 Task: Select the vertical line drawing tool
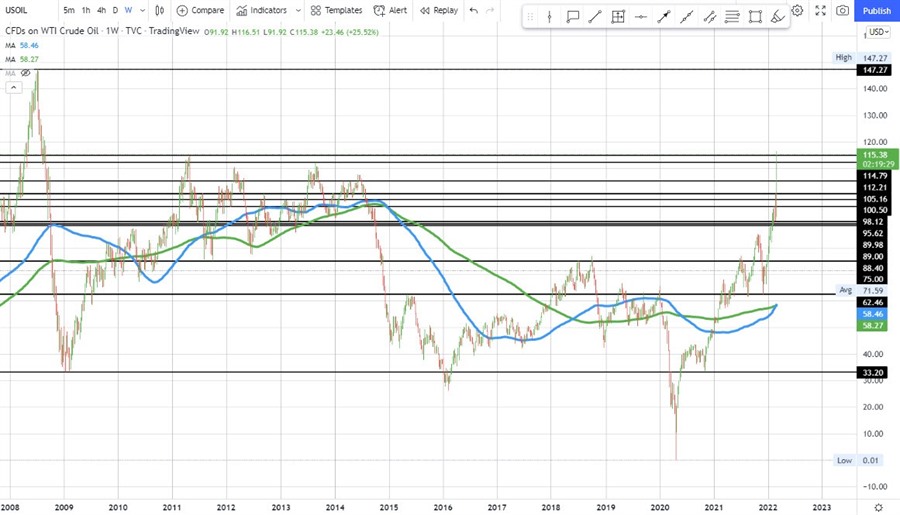pyautogui.click(x=549, y=17)
